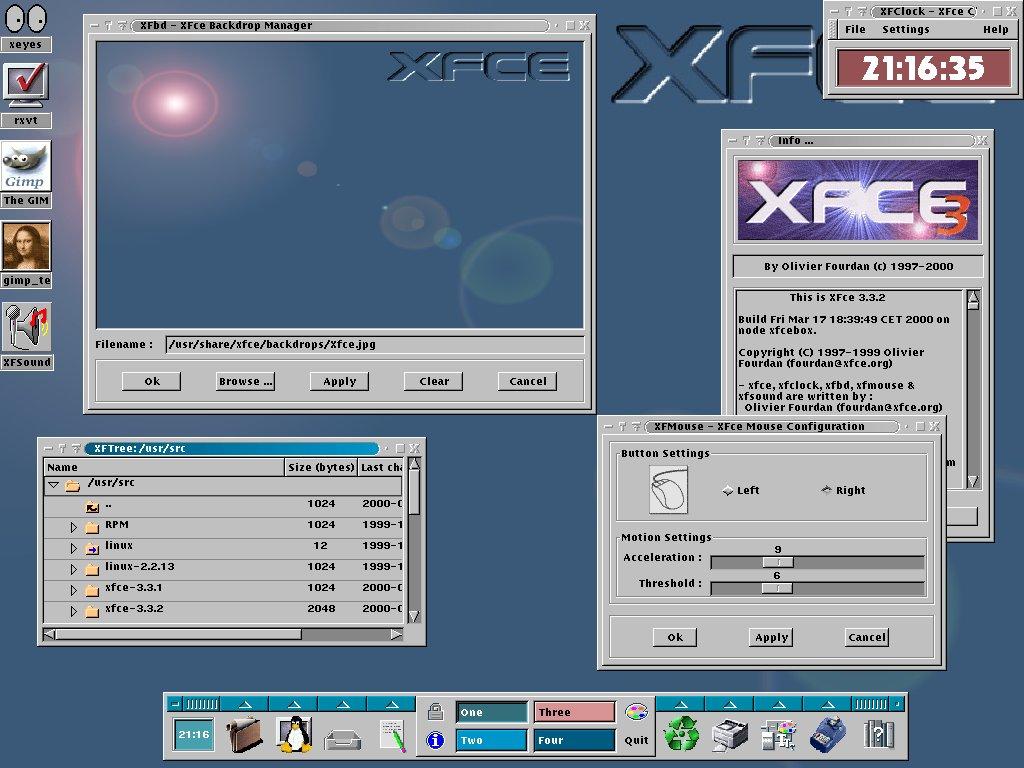Screen dimensions: 1024x768
Task: Click Clear in the Backdrop Manager
Action: (434, 381)
